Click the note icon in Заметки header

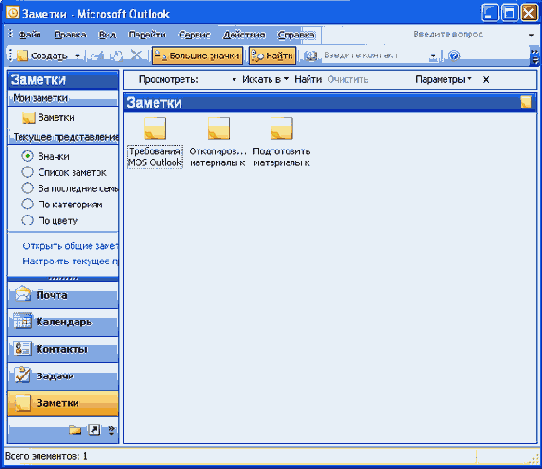526,102
